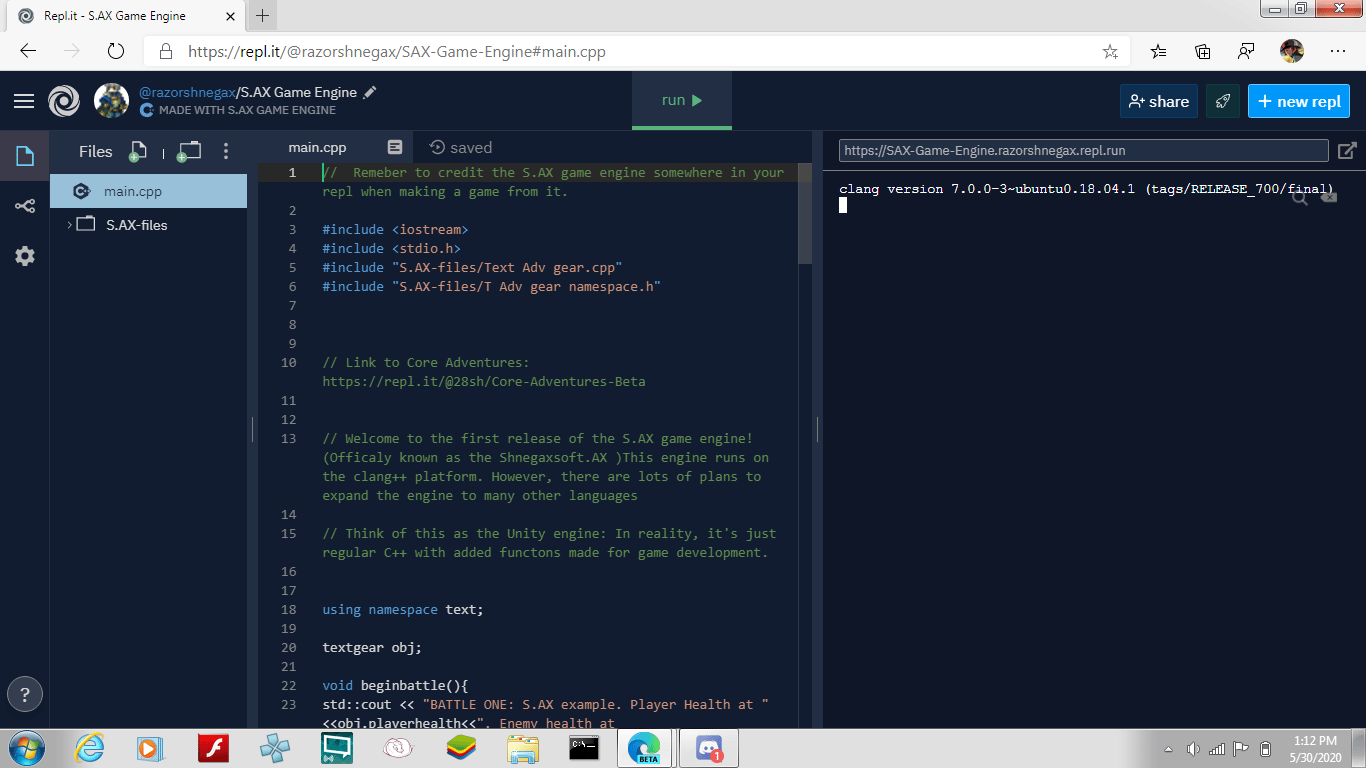Image resolution: width=1366 pixels, height=768 pixels.
Task: Click the #include <iostream> line
Action: pos(395,230)
